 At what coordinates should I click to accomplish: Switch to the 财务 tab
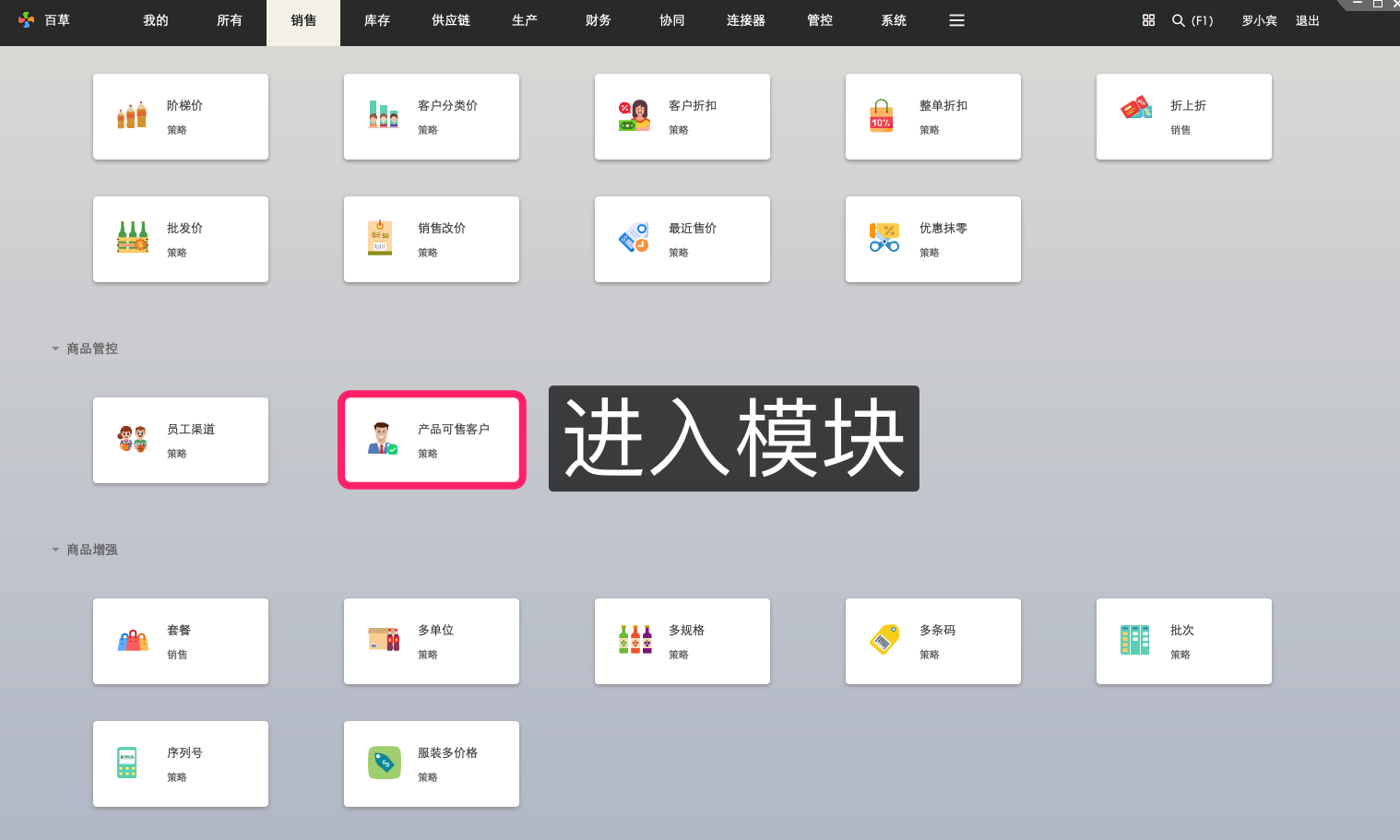coord(599,20)
